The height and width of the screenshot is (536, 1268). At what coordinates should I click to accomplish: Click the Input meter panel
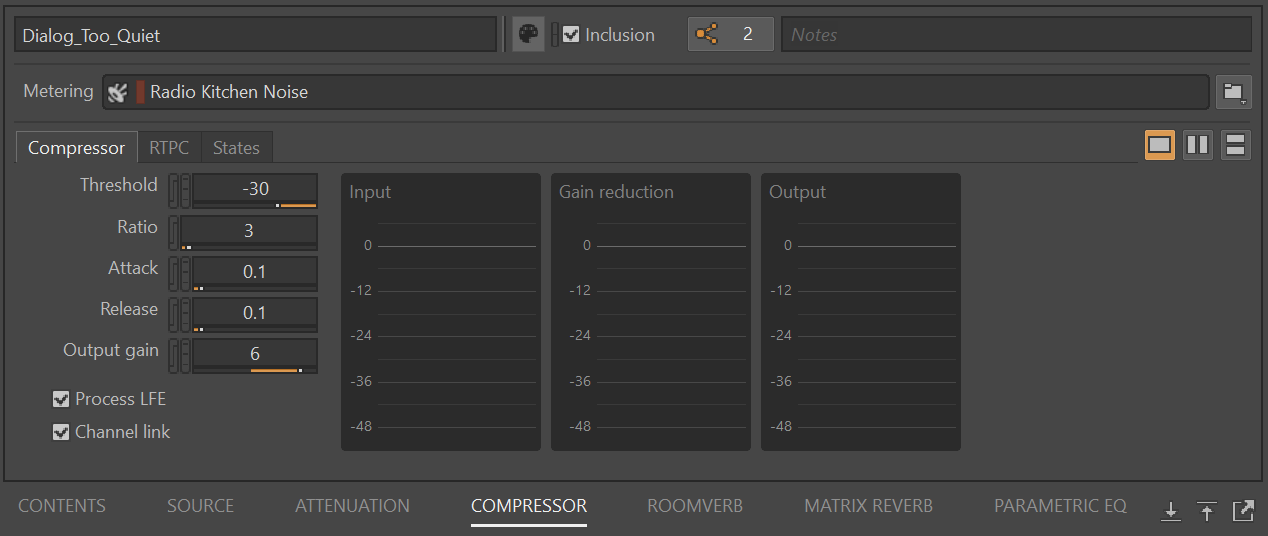(x=441, y=312)
